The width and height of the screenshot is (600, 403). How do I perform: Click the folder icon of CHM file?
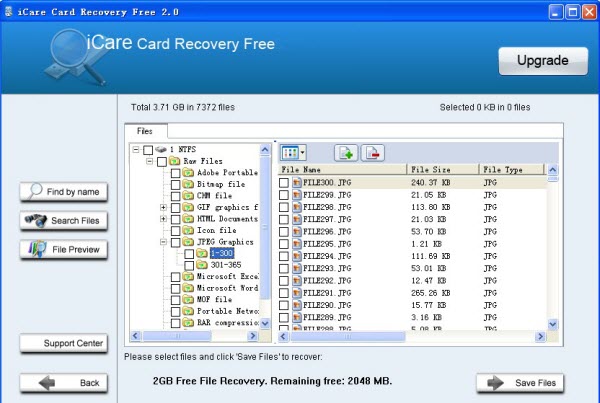(188, 196)
